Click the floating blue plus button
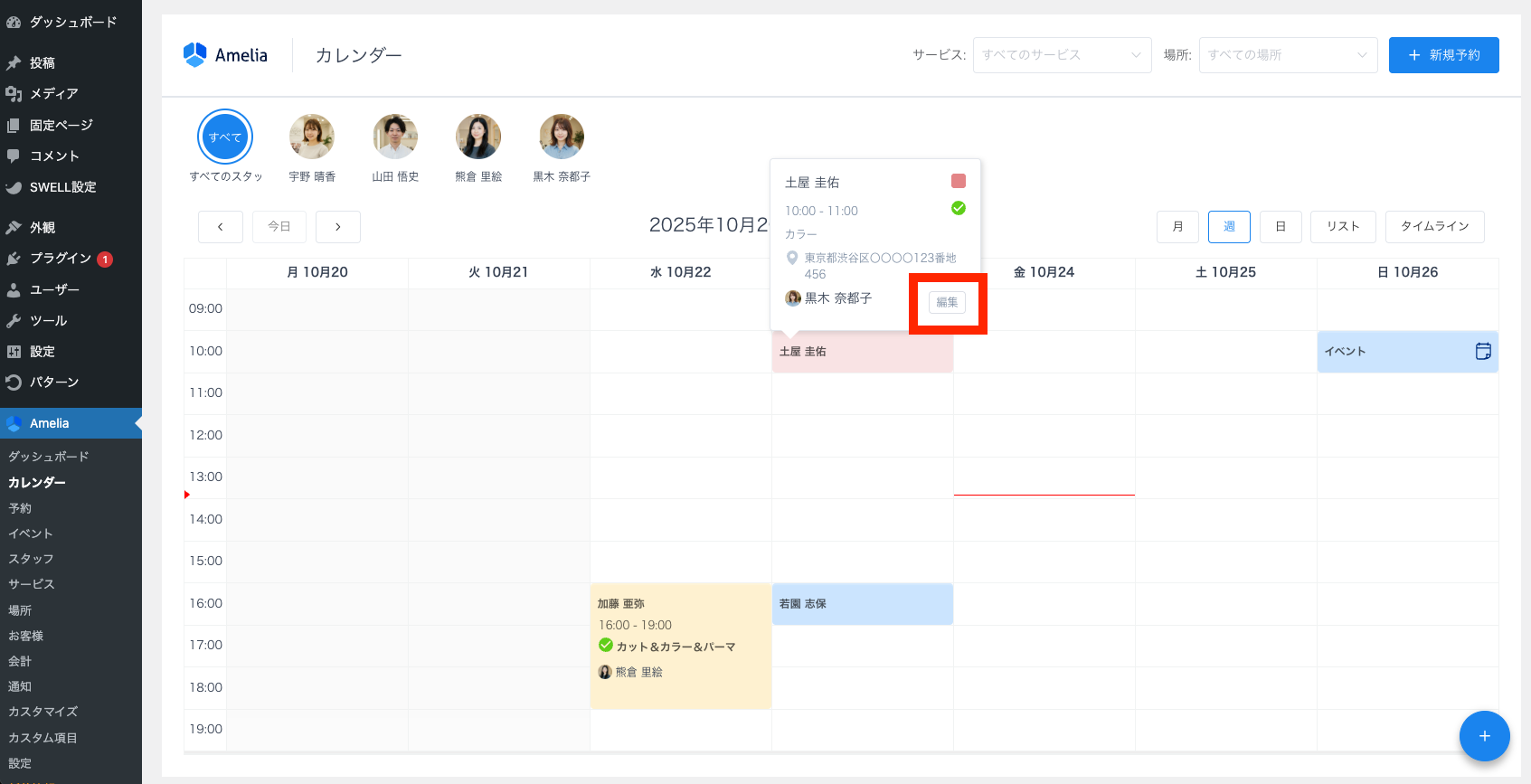1531x784 pixels. [x=1484, y=736]
